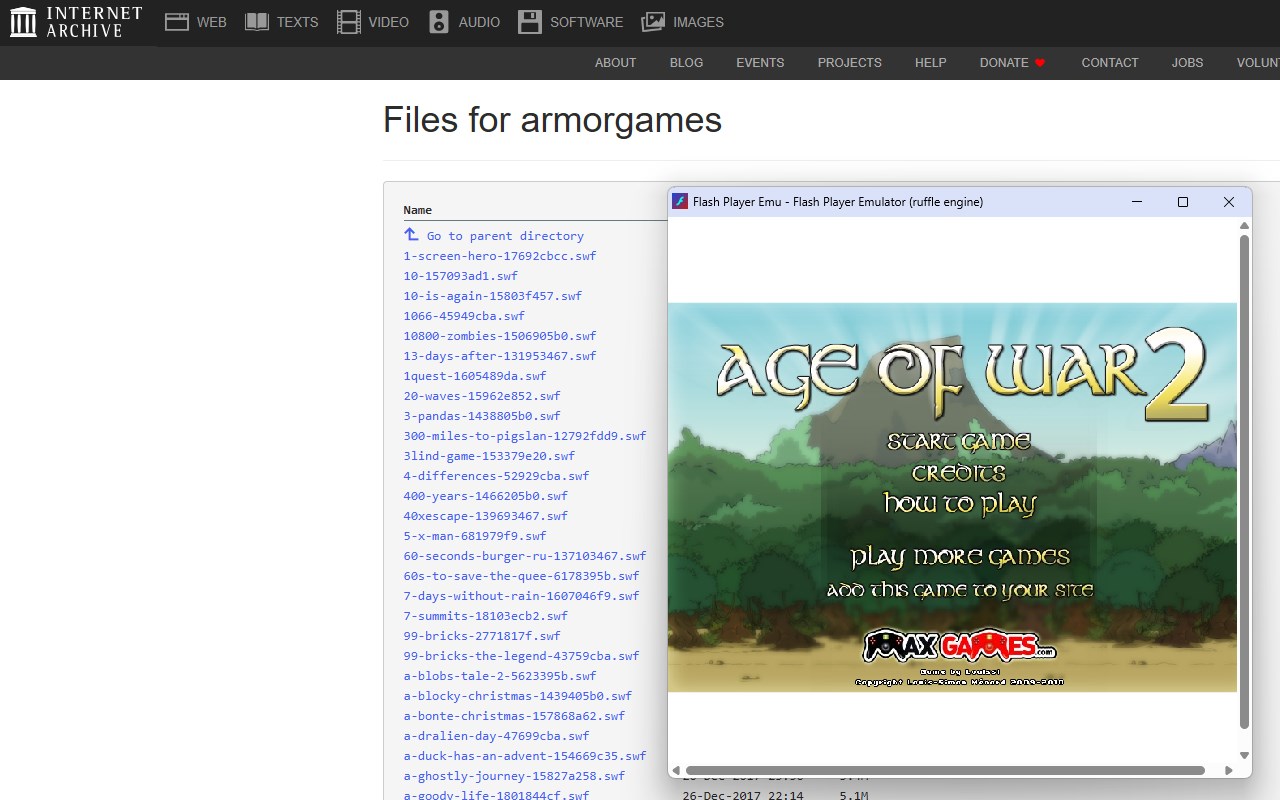
Task: Open 10-is-again-15803f457.swf file link
Action: [493, 296]
